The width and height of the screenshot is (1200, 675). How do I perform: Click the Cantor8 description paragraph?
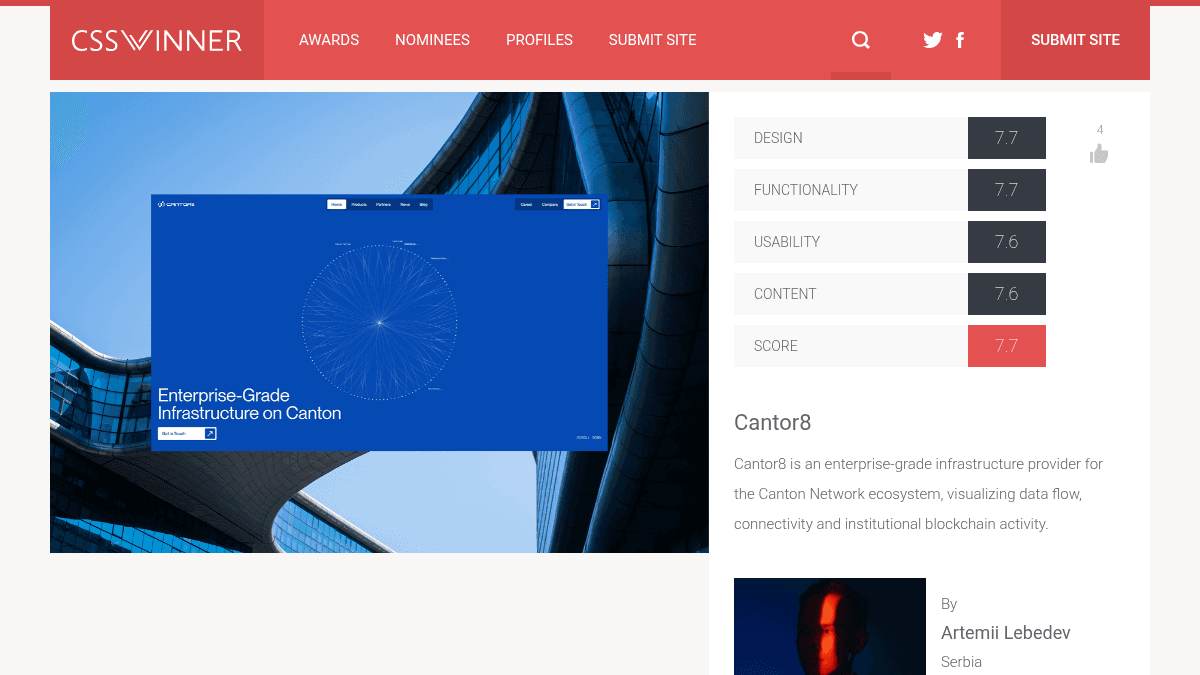[919, 494]
